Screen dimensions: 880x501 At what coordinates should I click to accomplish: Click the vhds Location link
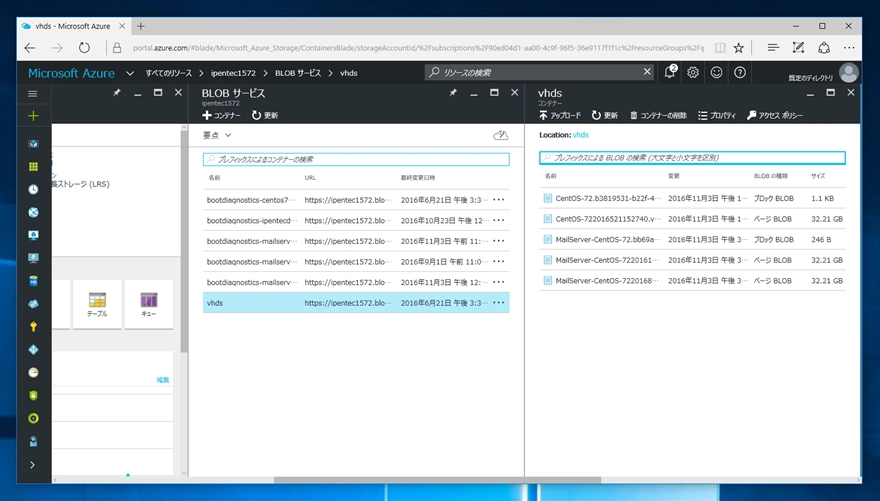point(580,135)
